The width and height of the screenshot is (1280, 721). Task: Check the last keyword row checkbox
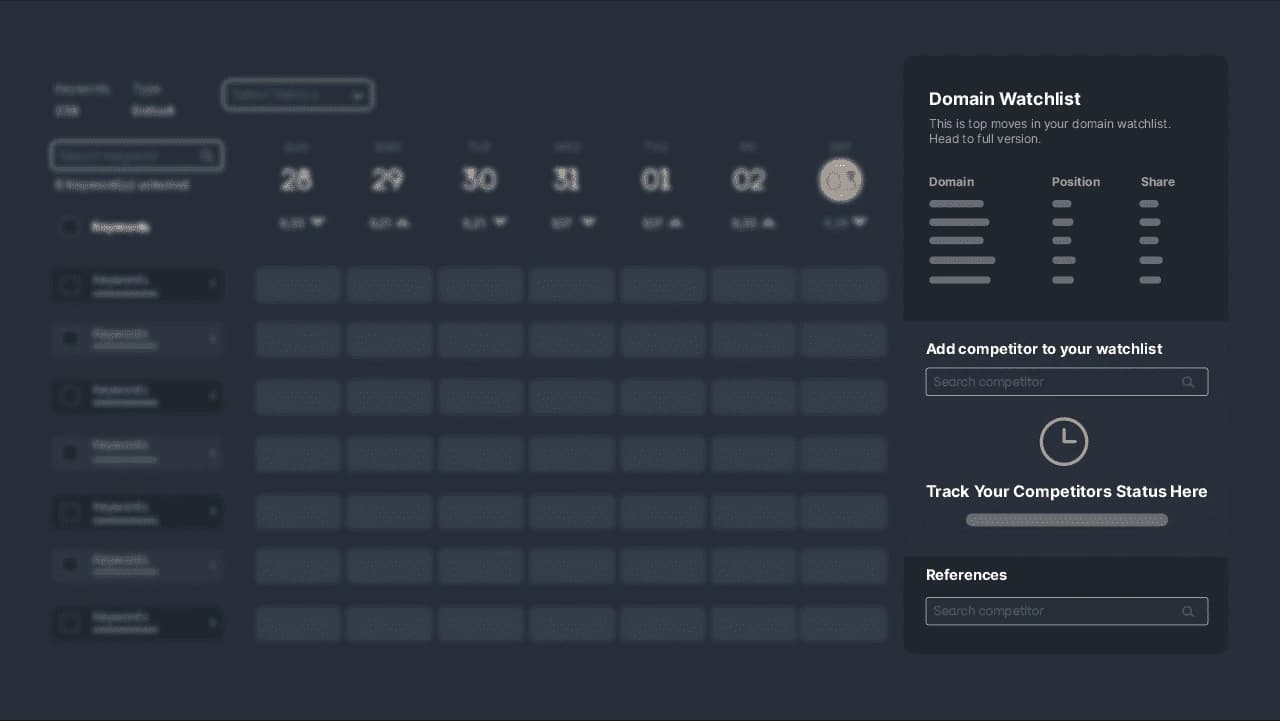click(x=69, y=623)
